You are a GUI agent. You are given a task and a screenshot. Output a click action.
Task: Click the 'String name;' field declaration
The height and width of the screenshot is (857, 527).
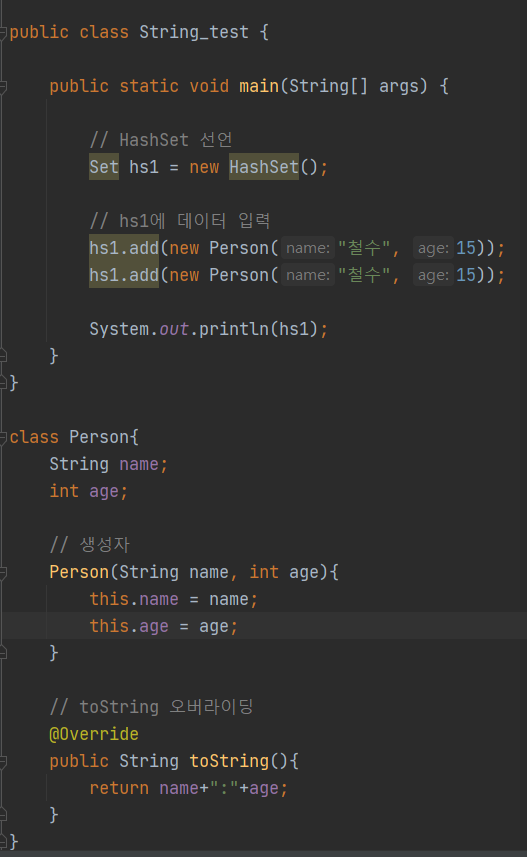point(108,464)
